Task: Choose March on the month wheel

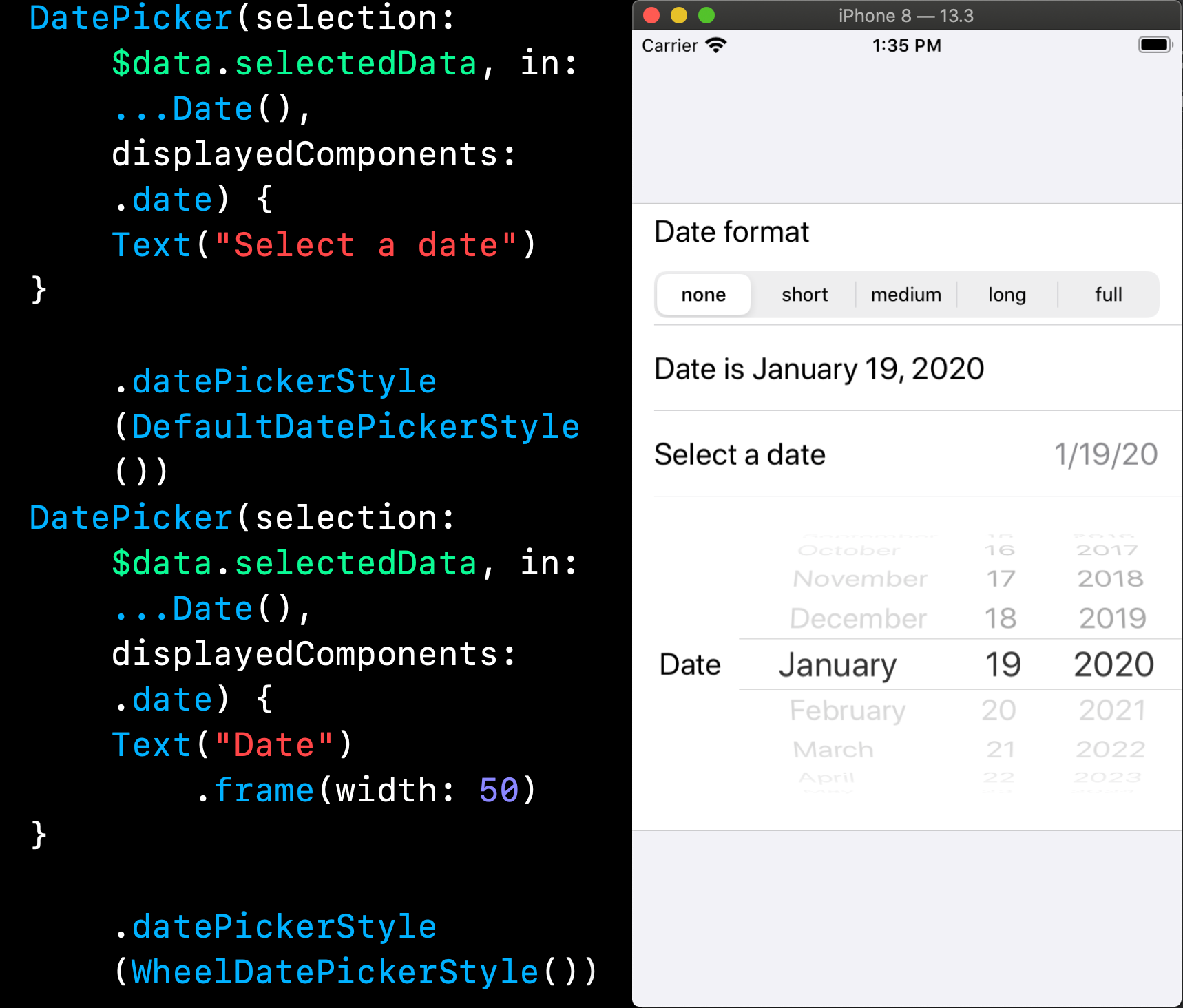Action: pos(833,749)
